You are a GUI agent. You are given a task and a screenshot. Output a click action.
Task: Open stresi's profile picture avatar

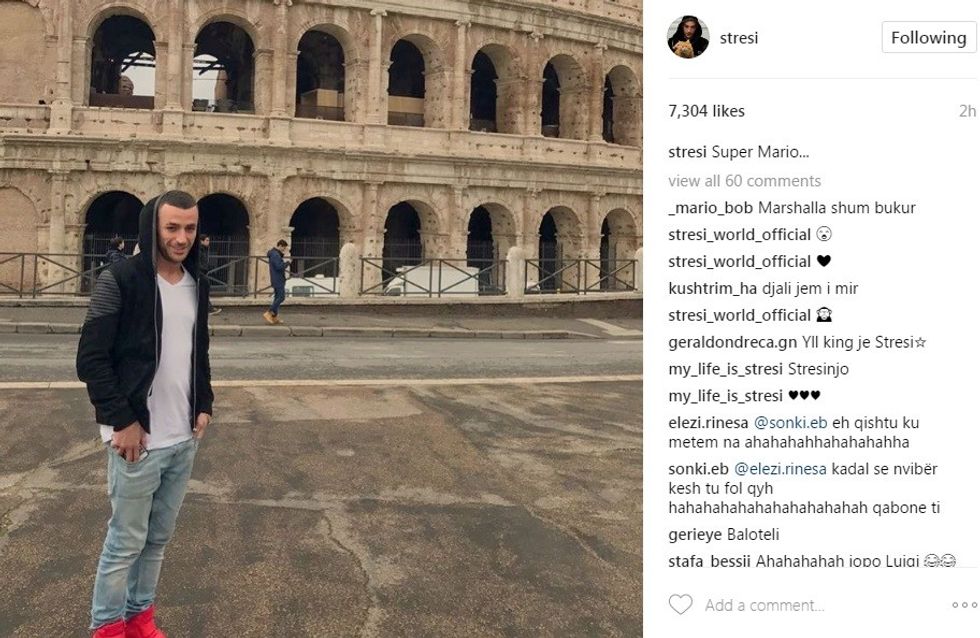(x=688, y=37)
